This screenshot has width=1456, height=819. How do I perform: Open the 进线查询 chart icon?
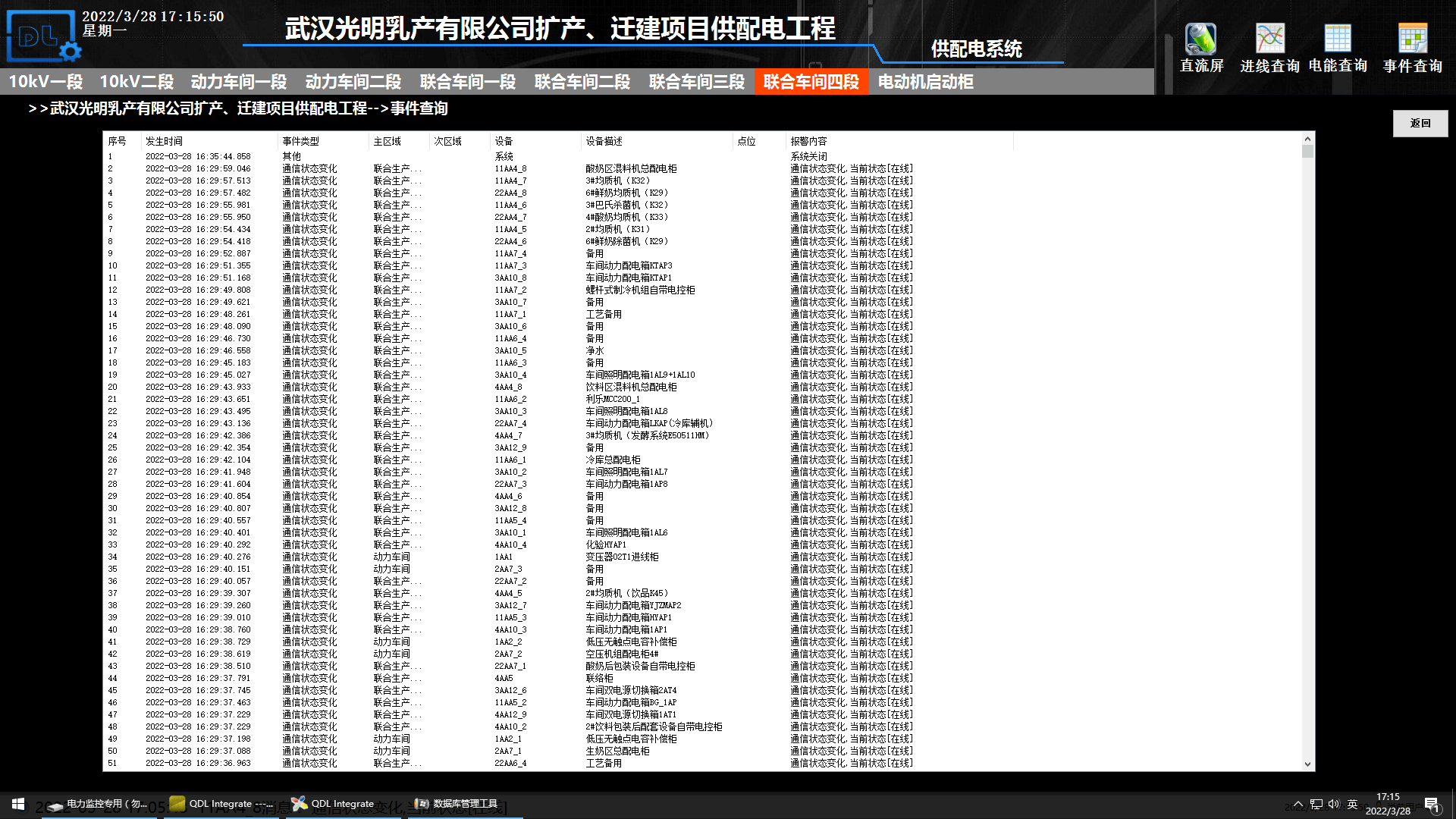coord(1269,39)
